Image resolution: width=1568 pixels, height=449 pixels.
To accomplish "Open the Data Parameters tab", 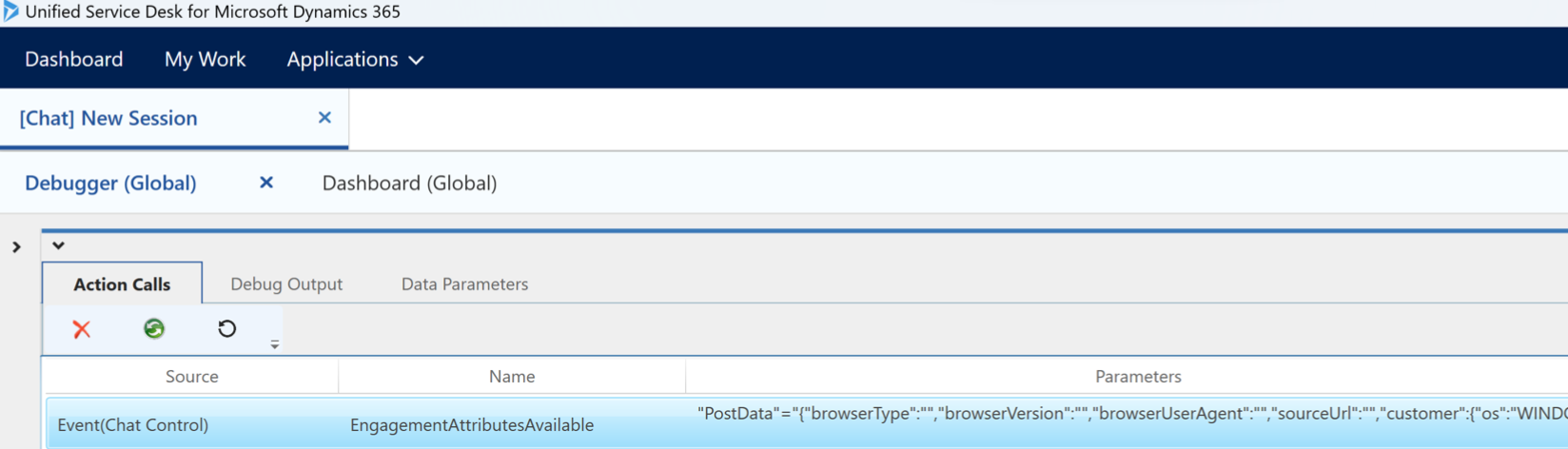I will pos(464,283).
